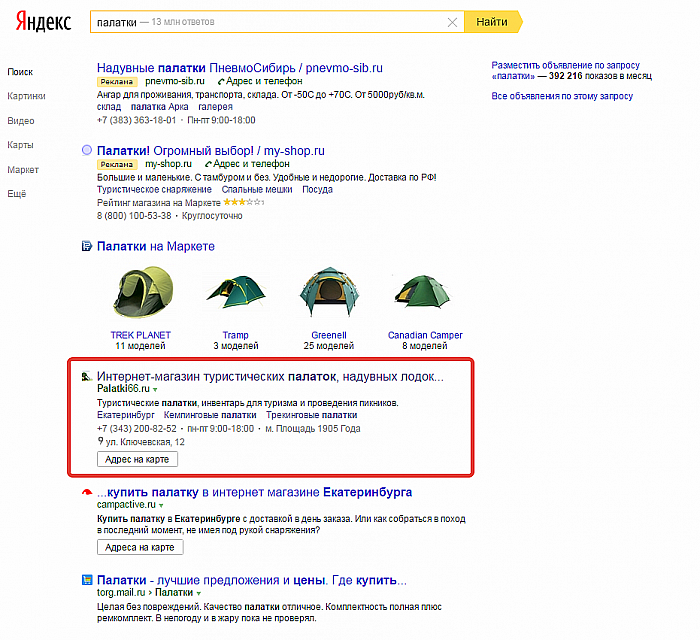
Task: Expand the dropdown arrow next to torg.mail.ru Палатки
Action: 199,593
